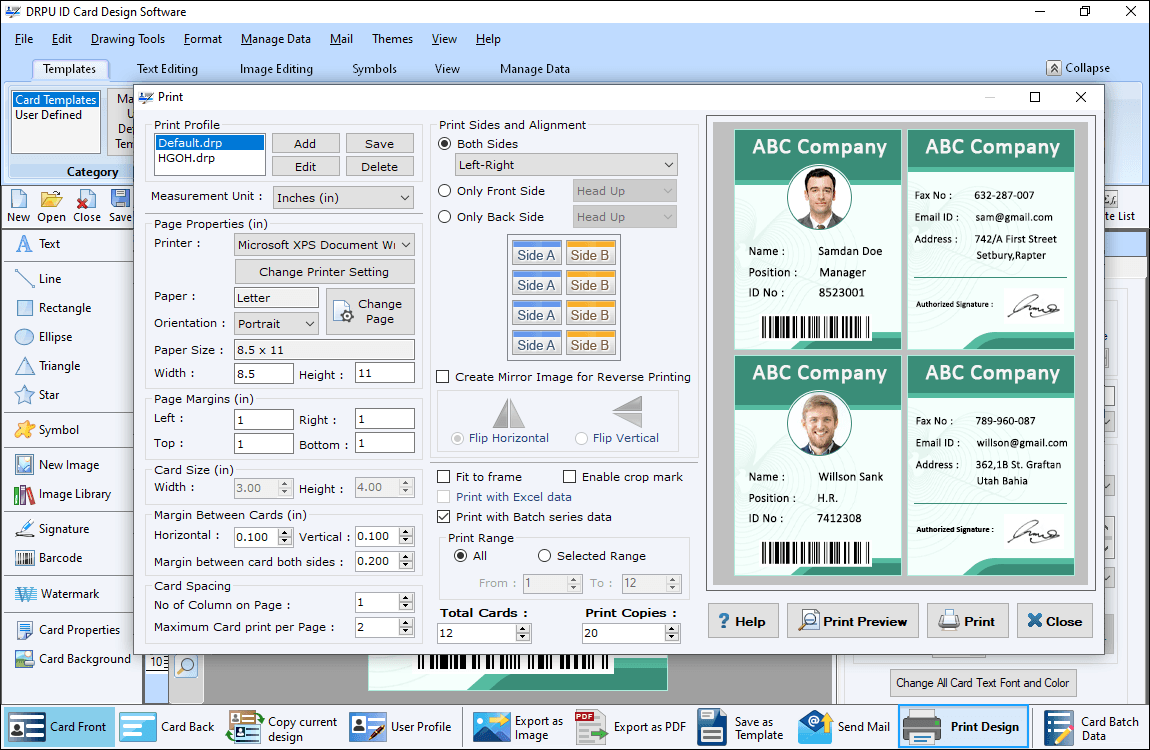1150x750 pixels.
Task: Add a Barcode element
Action: point(48,558)
